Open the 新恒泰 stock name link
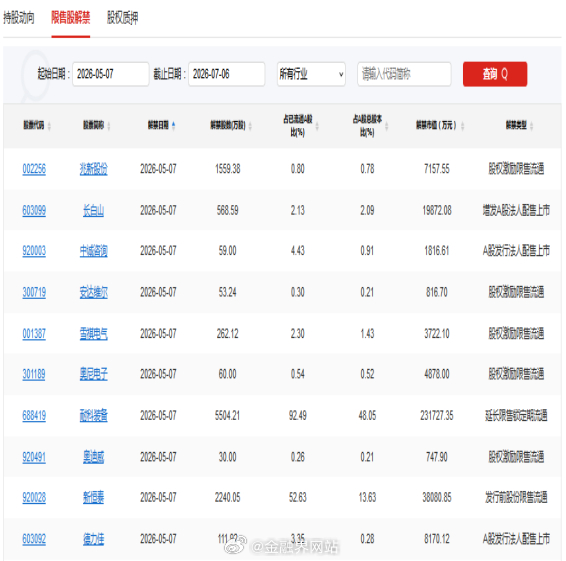Image resolution: width=566 pixels, height=561 pixels. tap(93, 497)
